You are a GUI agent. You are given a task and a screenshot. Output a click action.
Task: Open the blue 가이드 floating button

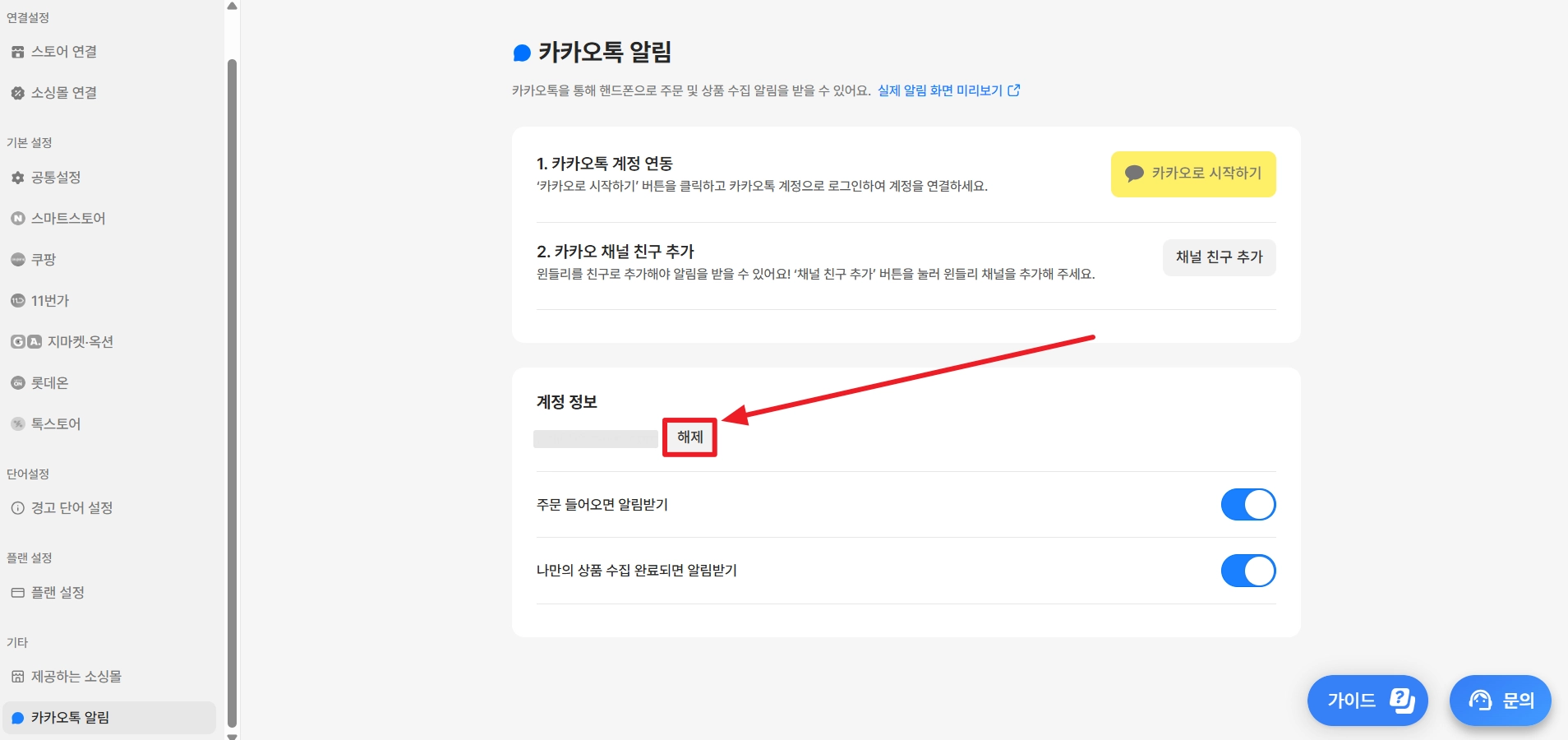coord(1367,701)
